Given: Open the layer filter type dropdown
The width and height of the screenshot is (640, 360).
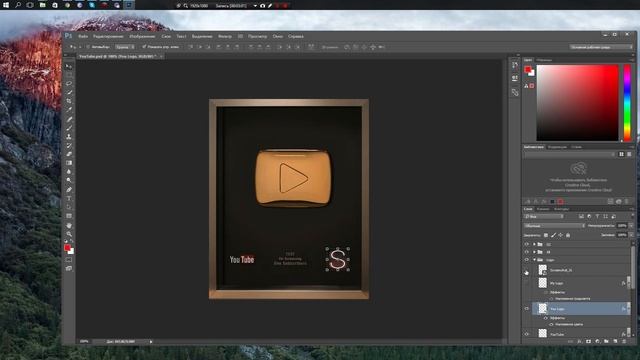Looking at the screenshot, I should [x=544, y=216].
